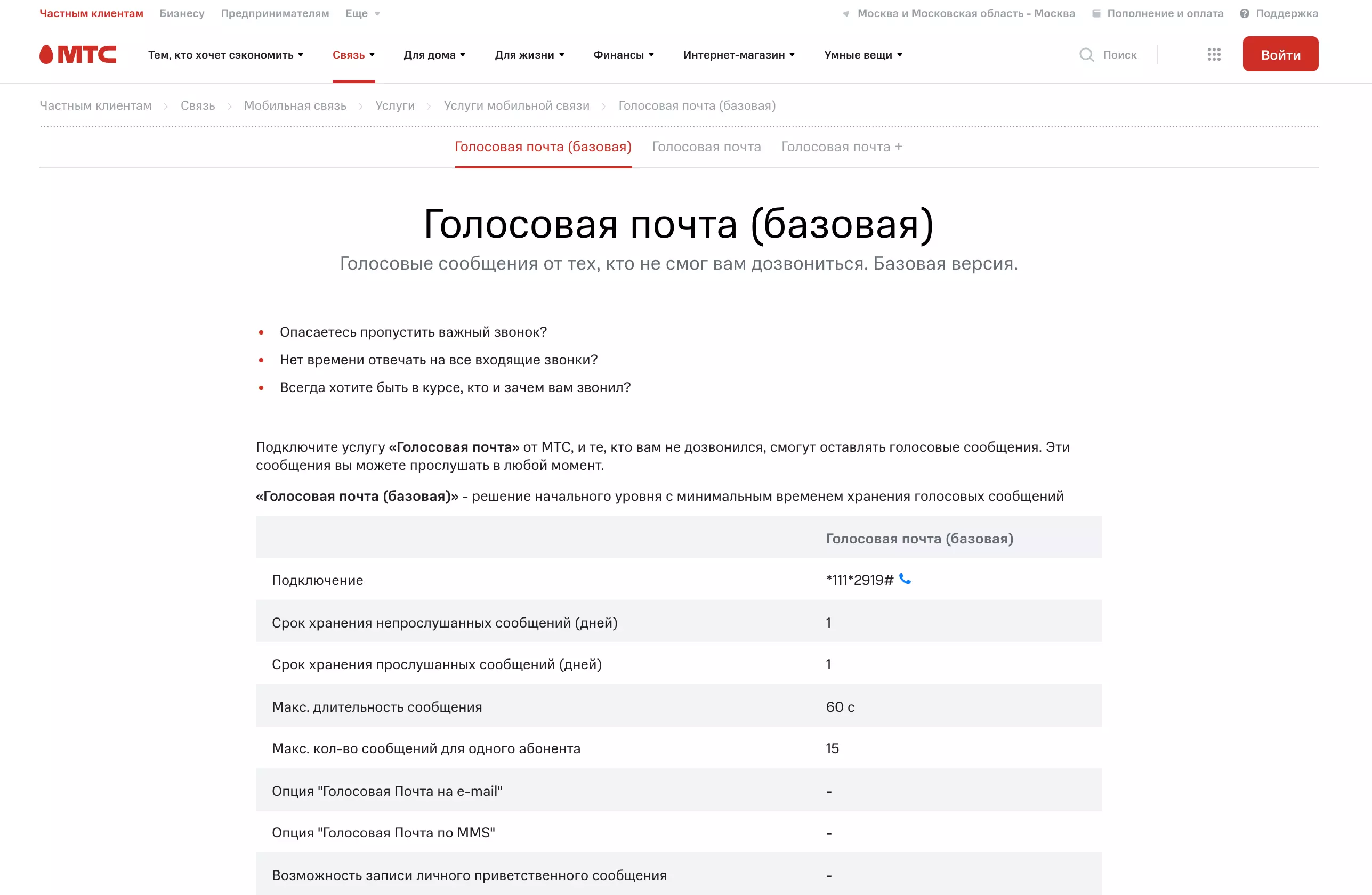Click the Подключение row label
This screenshot has height=895, width=1372.
coord(318,580)
